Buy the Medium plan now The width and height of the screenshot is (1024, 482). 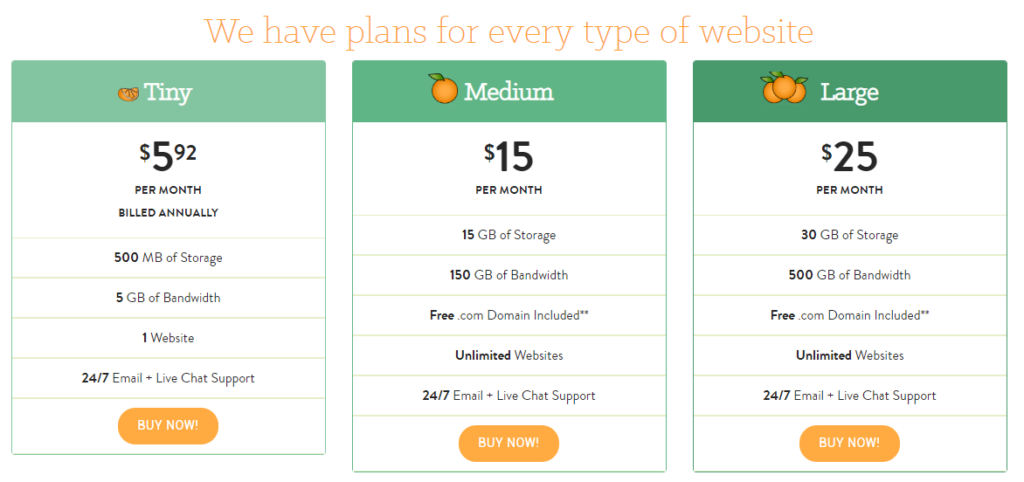[509, 443]
